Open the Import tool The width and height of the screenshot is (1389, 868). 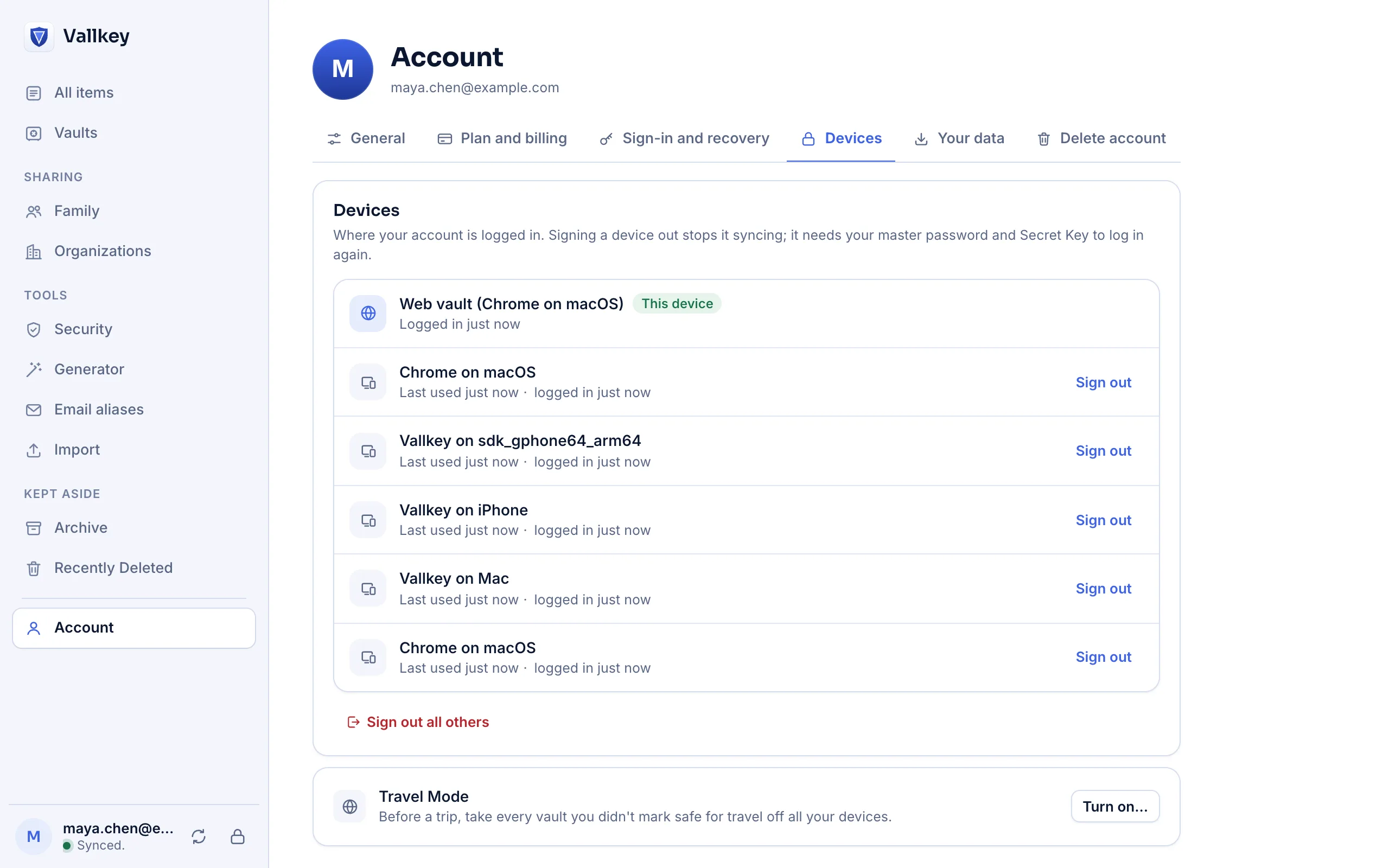(x=133, y=450)
